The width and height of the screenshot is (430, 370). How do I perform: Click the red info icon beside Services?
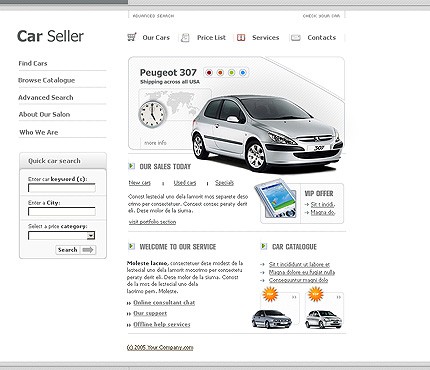coord(241,38)
